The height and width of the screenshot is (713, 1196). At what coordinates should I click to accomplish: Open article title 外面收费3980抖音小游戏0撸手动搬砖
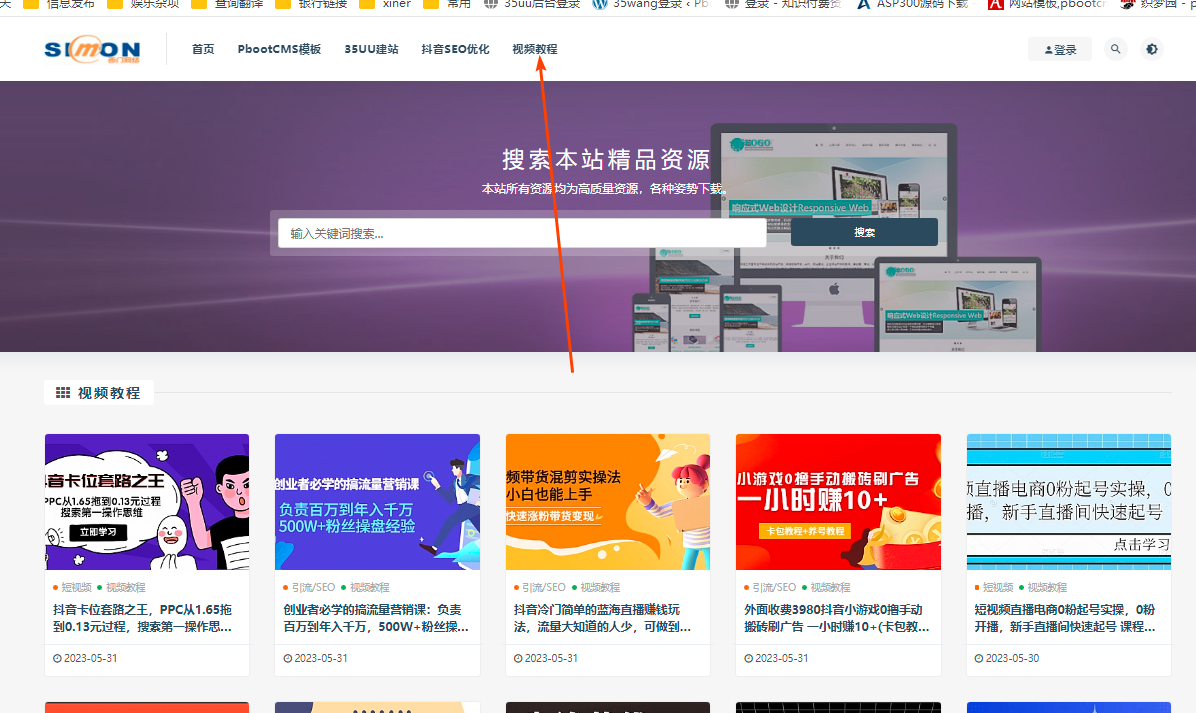click(x=836, y=618)
